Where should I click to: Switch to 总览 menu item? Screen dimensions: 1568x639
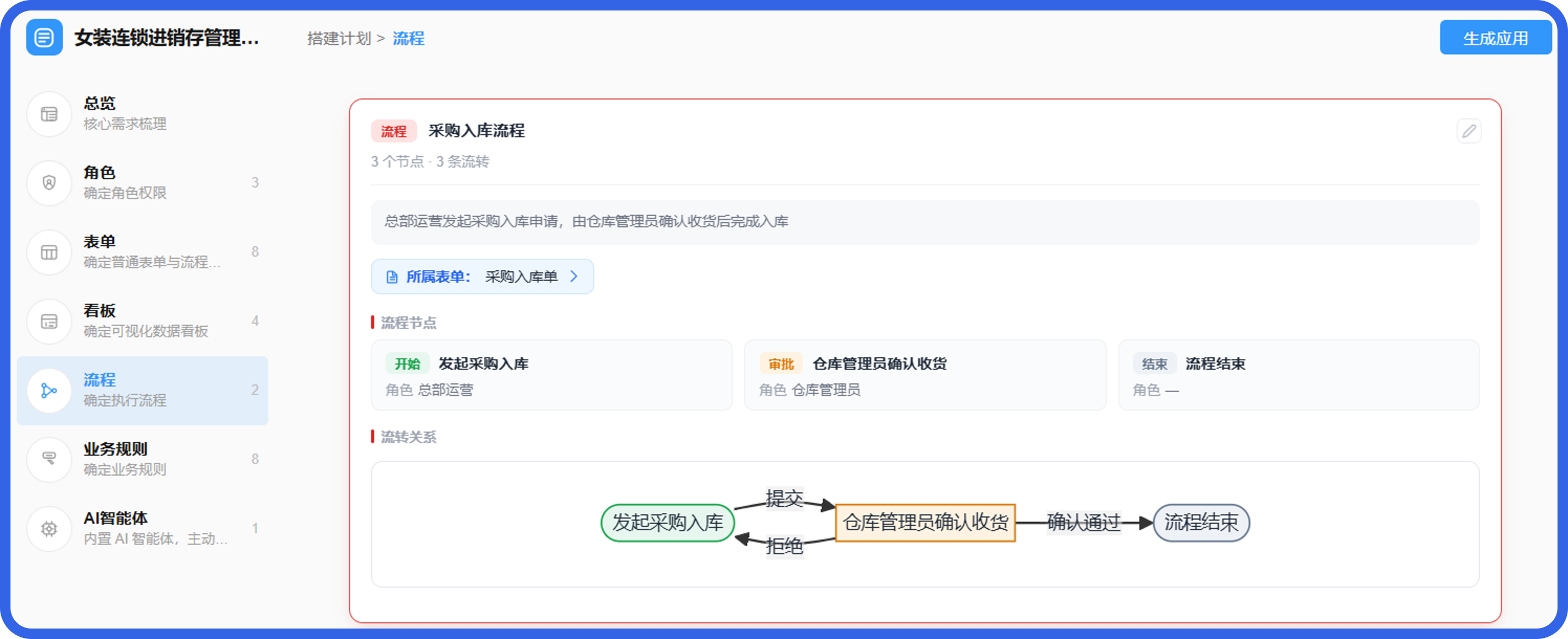pos(143,114)
